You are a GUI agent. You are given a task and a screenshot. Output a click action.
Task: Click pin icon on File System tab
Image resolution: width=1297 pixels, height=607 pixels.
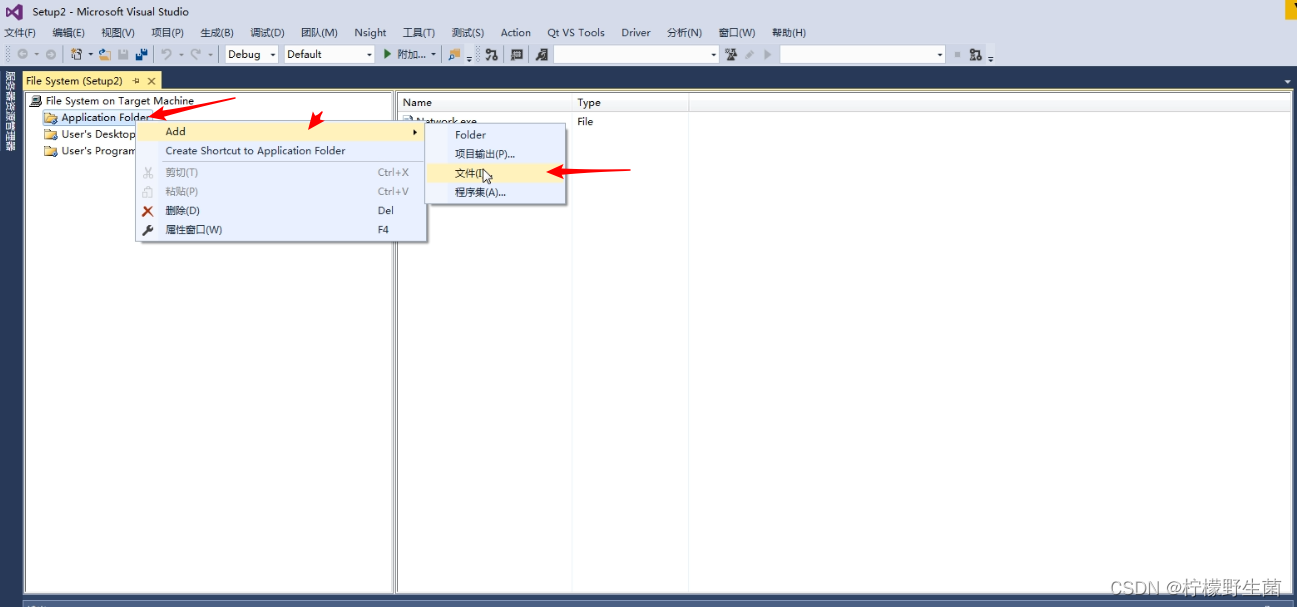136,81
